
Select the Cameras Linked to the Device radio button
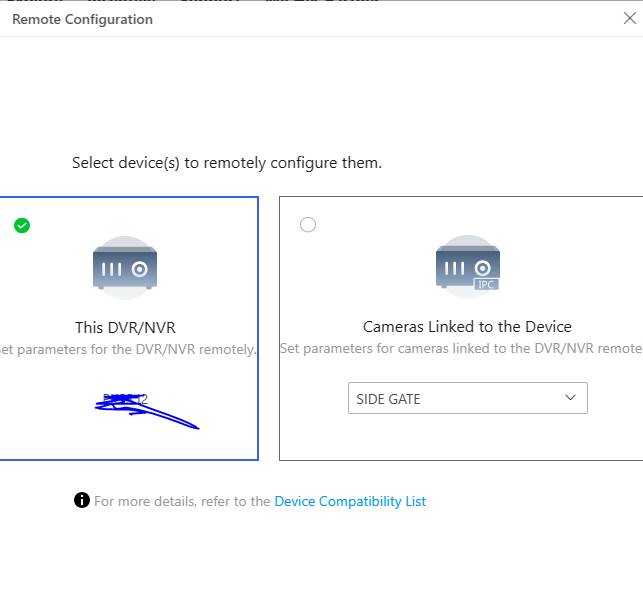click(308, 225)
